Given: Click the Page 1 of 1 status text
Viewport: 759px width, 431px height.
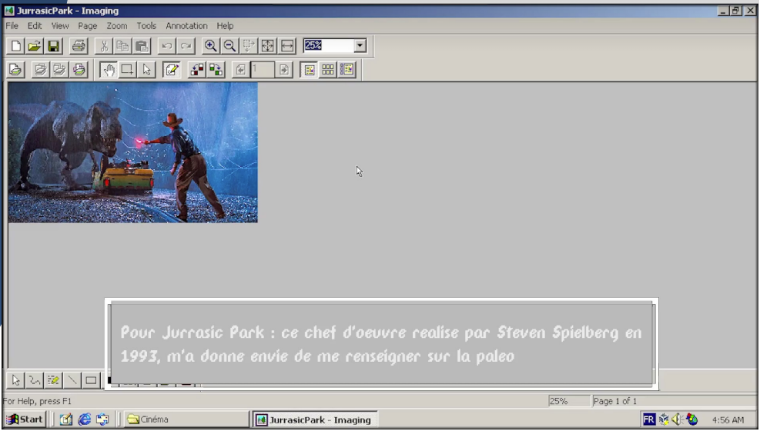Looking at the screenshot, I should pyautogui.click(x=615, y=401).
